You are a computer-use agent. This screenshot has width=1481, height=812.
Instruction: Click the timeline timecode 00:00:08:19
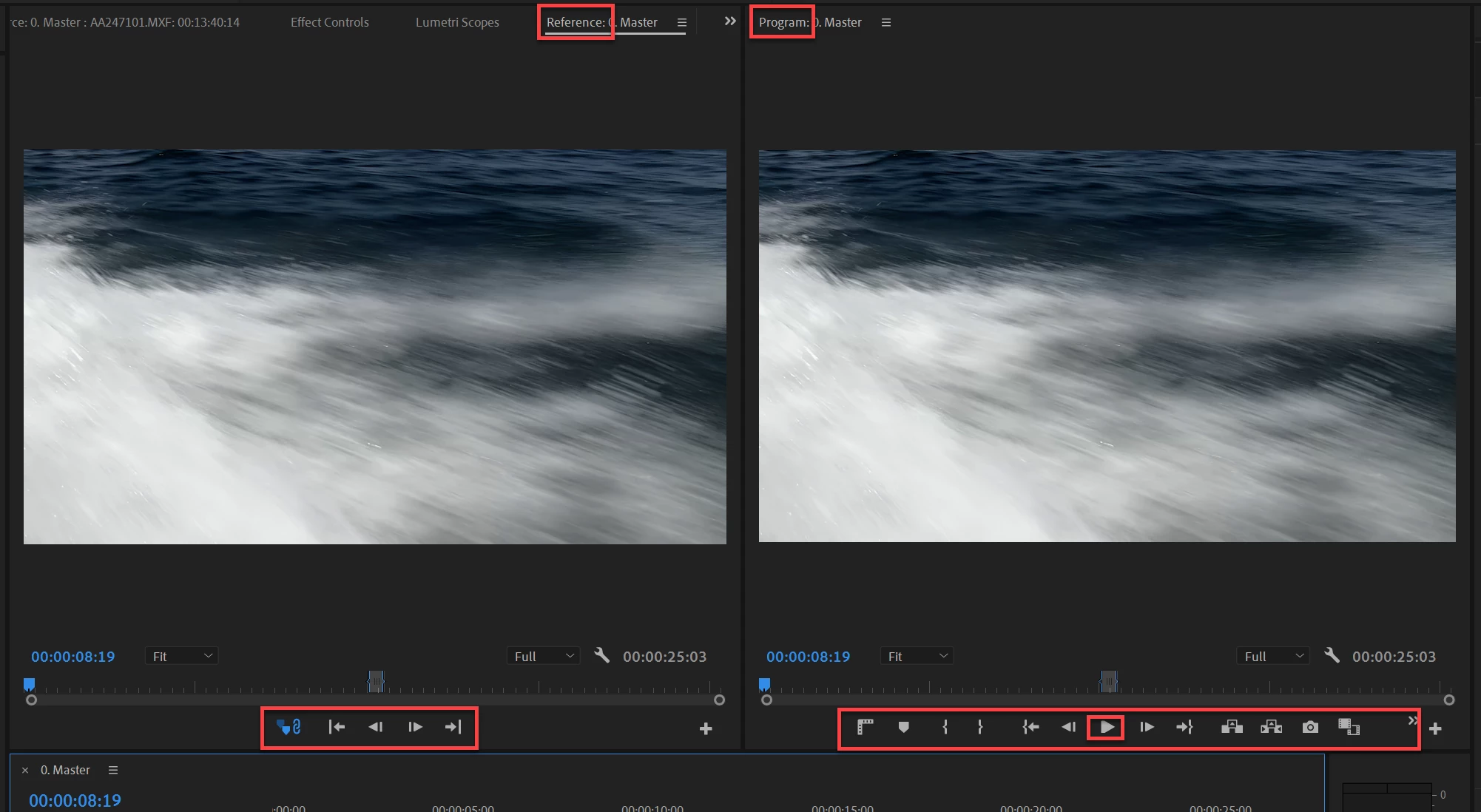(x=75, y=800)
